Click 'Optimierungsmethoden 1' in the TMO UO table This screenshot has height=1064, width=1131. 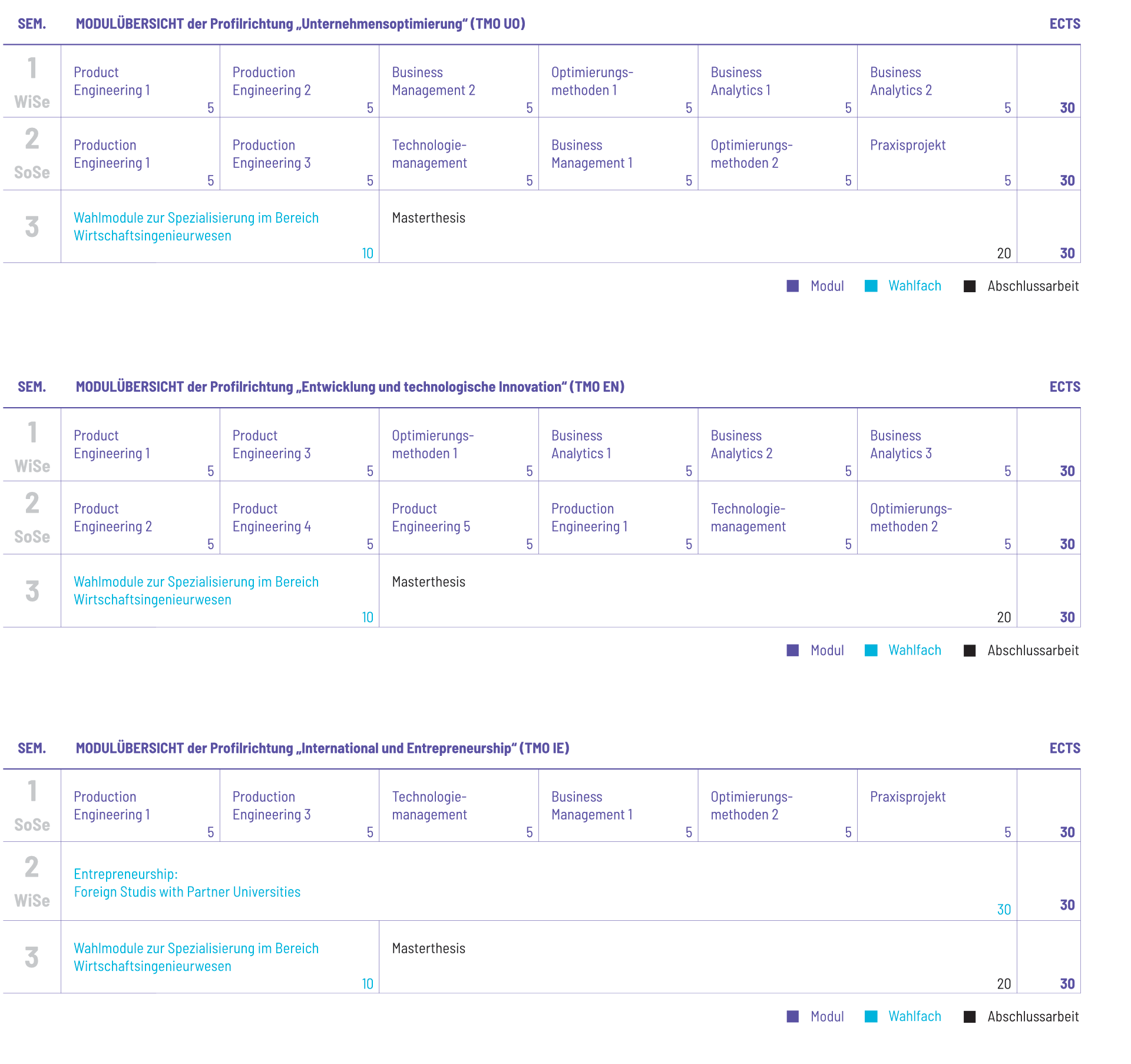coord(592,81)
